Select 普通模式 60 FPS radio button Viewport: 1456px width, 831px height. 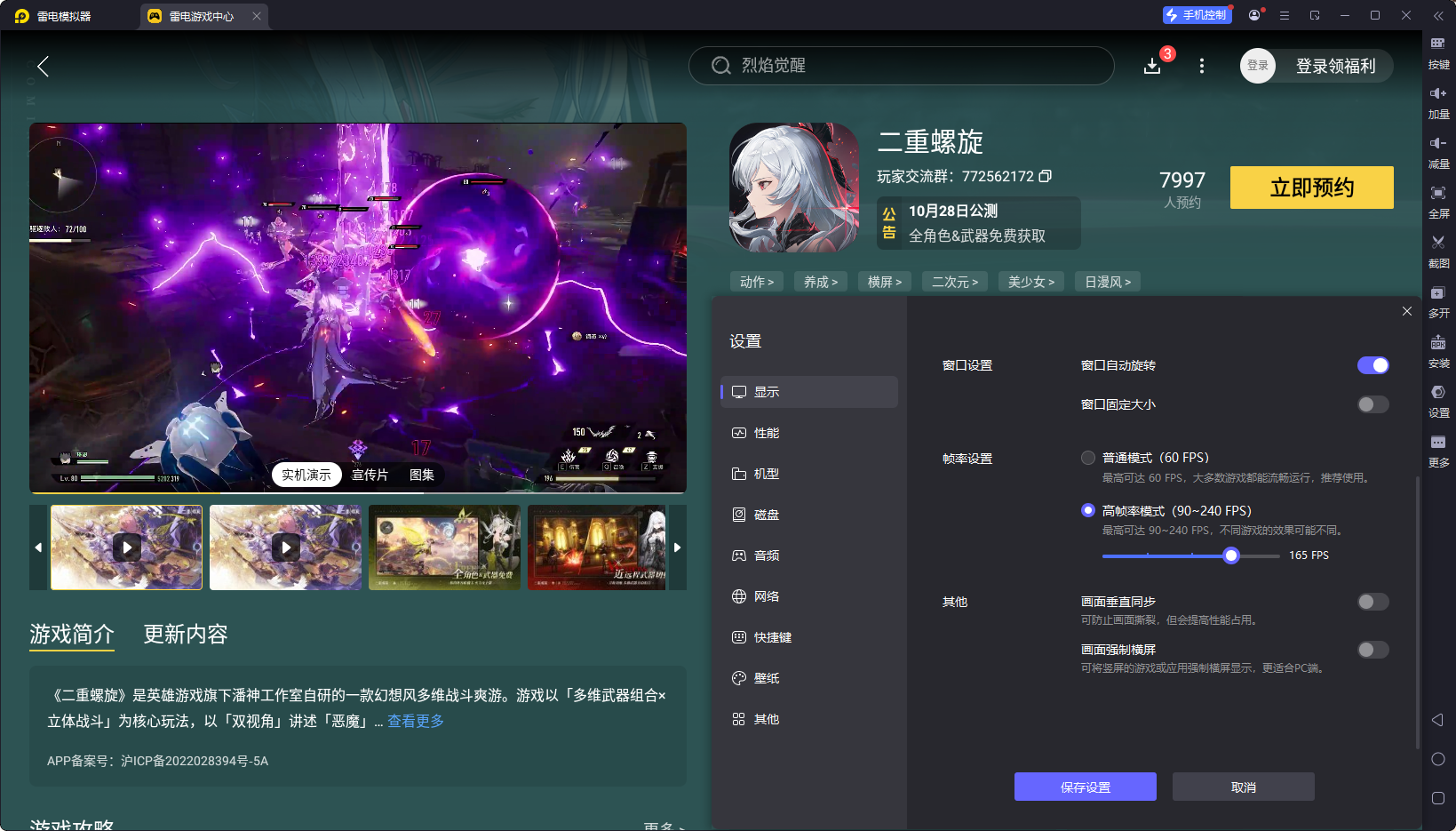pos(1088,457)
